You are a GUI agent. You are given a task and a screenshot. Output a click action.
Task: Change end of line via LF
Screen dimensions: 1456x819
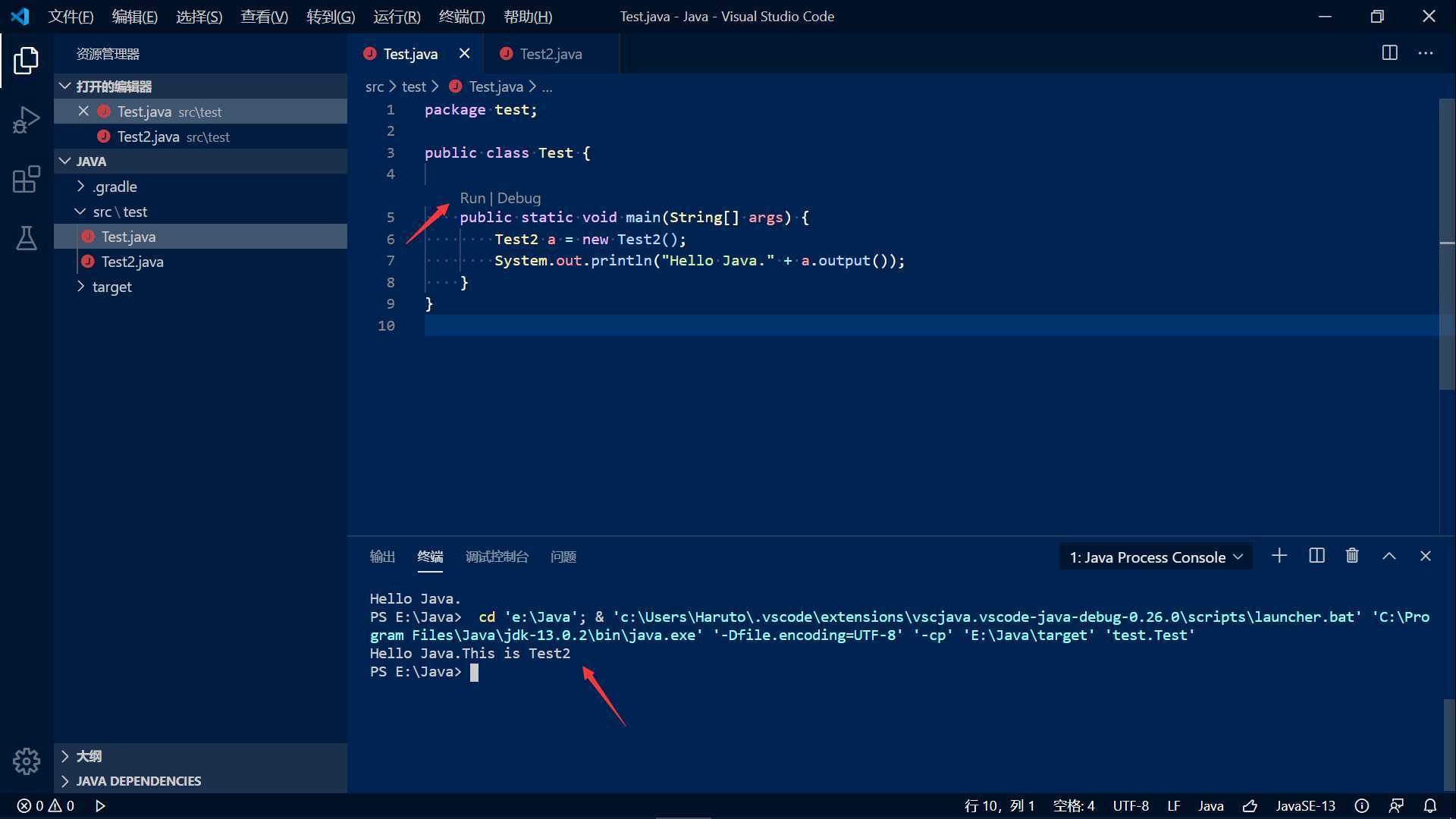1174,806
